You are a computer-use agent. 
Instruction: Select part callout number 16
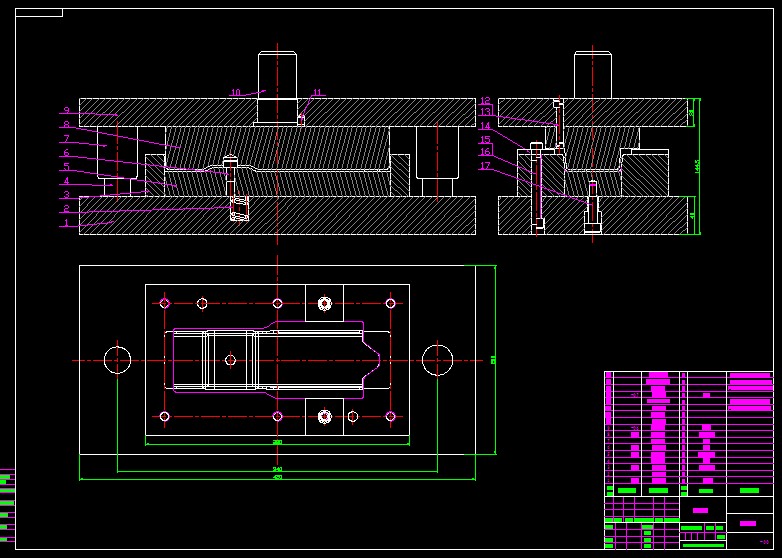click(485, 152)
